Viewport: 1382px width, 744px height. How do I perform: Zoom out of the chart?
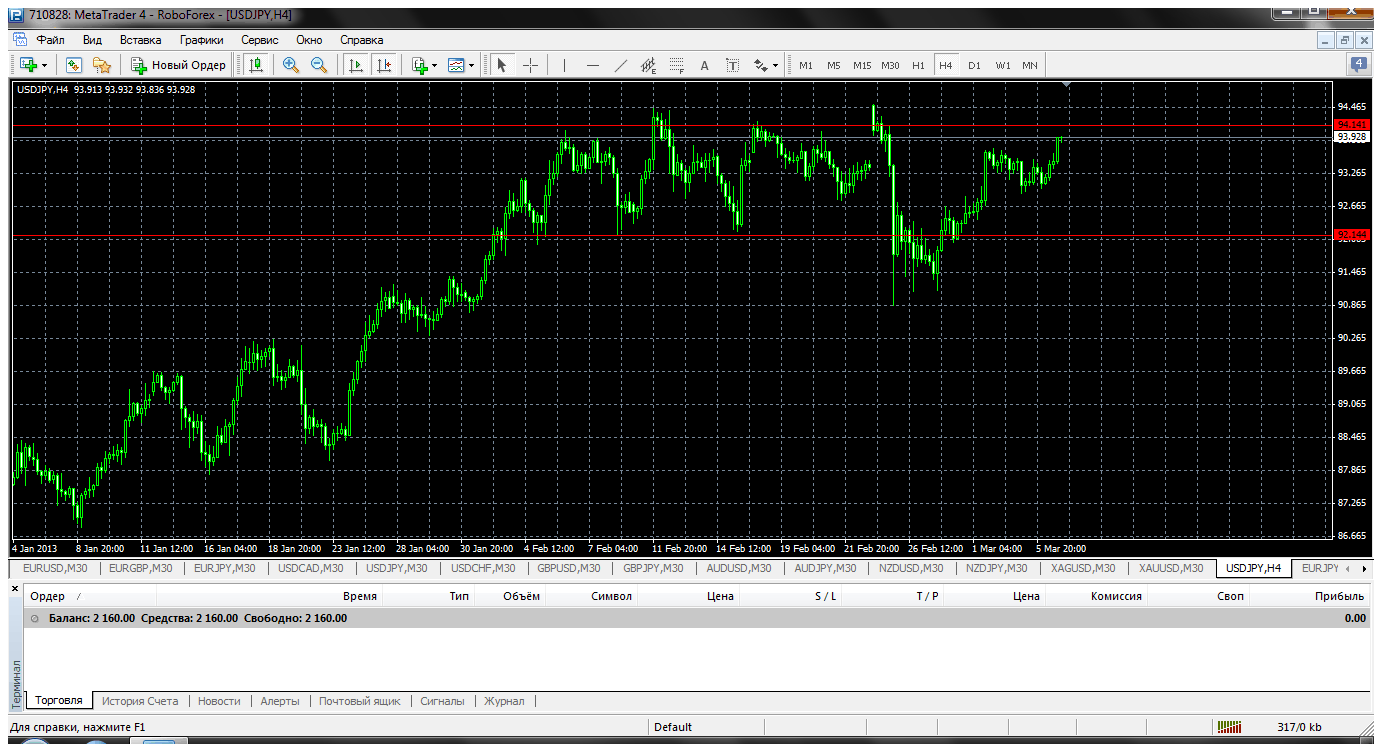[319, 65]
